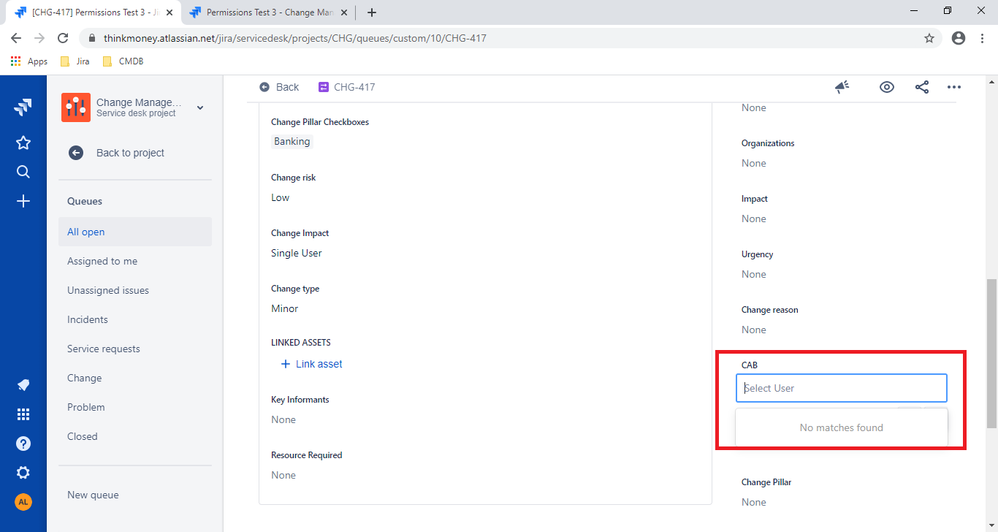Close the second Permissions Test 3 tab
Image resolution: width=998 pixels, height=532 pixels.
(344, 12)
